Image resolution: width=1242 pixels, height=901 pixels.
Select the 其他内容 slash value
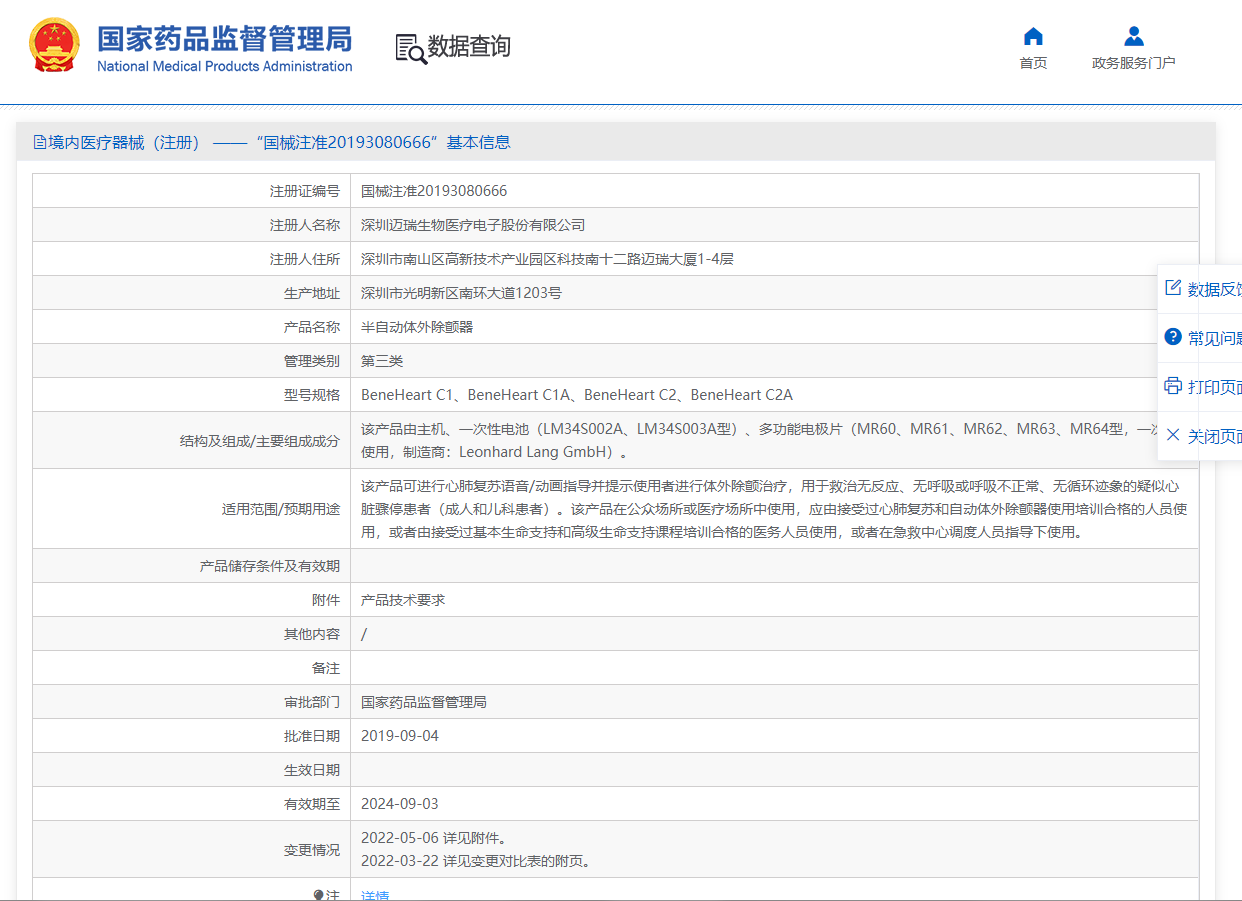(x=364, y=634)
